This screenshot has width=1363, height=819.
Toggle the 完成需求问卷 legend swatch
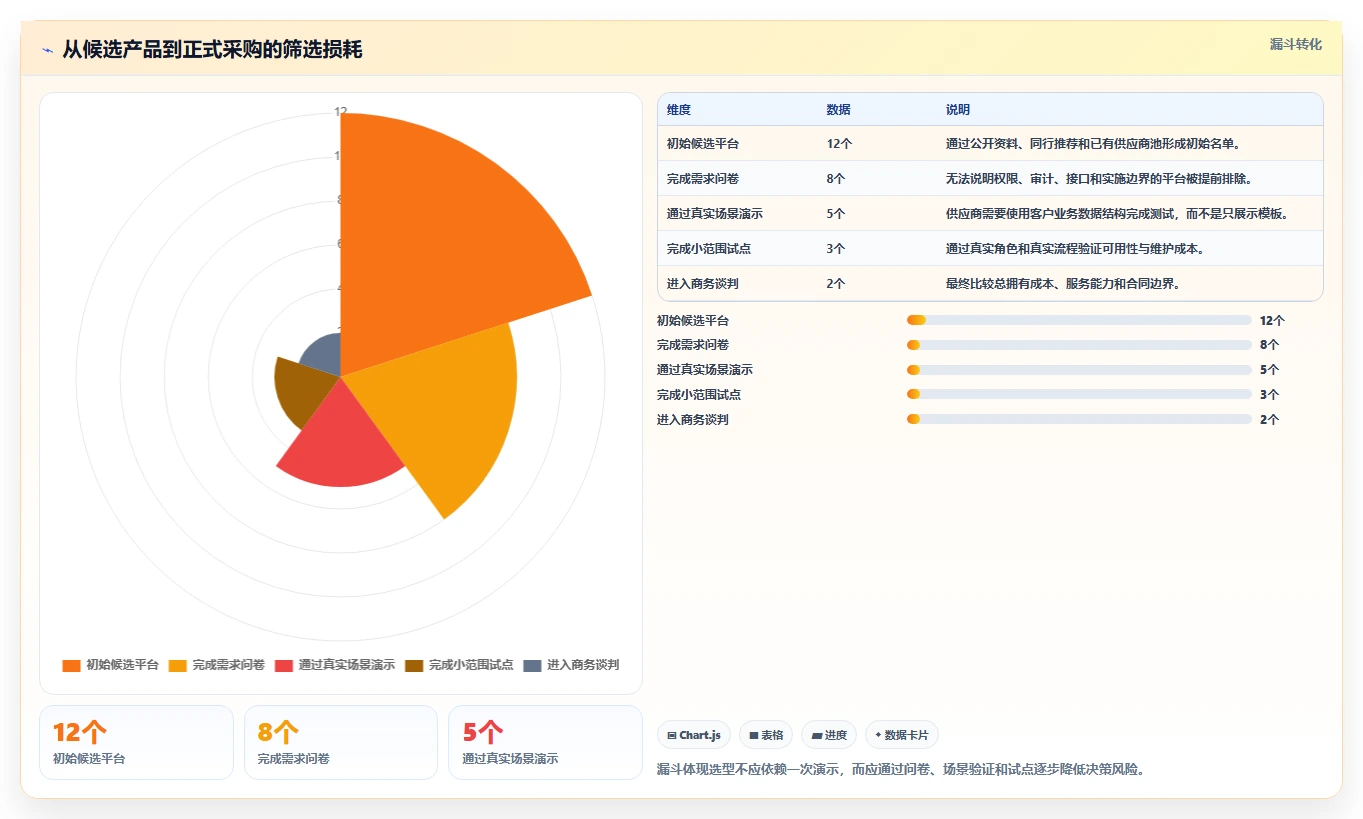178,665
